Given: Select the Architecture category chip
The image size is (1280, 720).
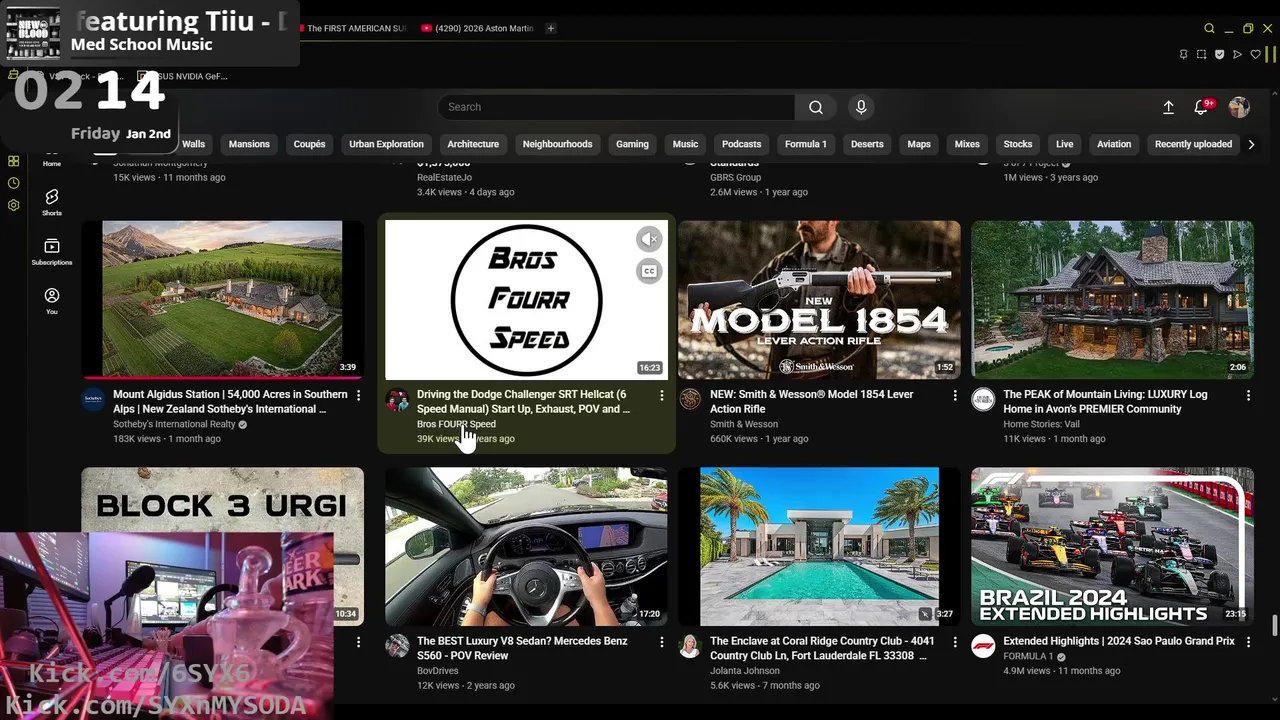Looking at the screenshot, I should (x=473, y=144).
